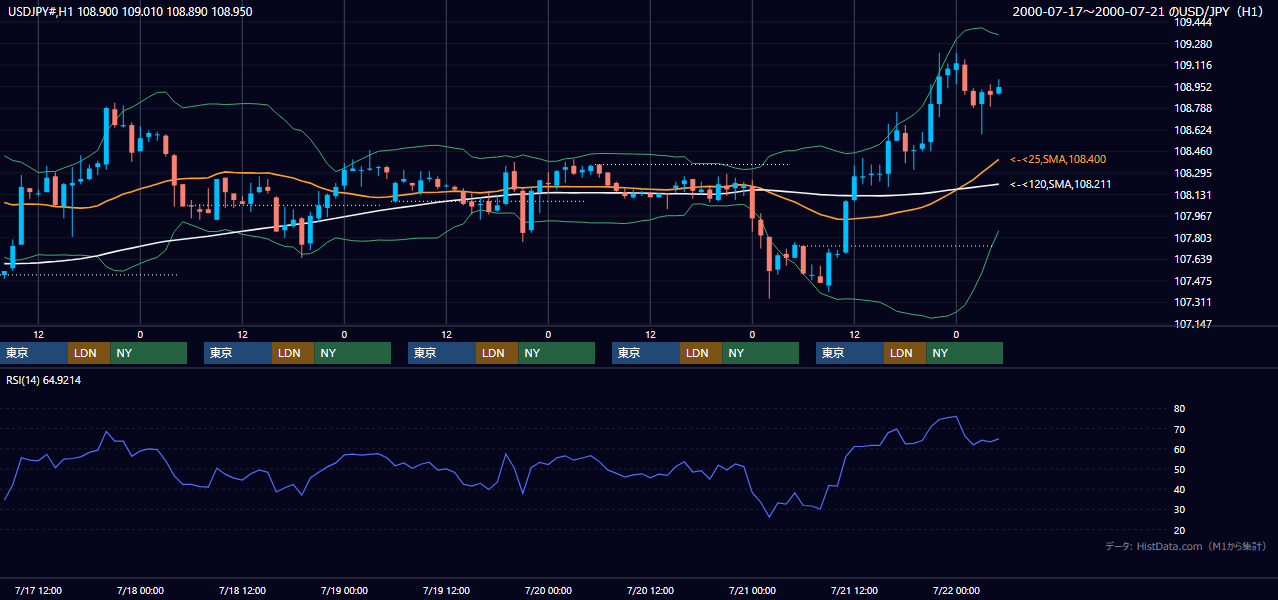Click the 25 SMA 108.400 orange label

1058,159
